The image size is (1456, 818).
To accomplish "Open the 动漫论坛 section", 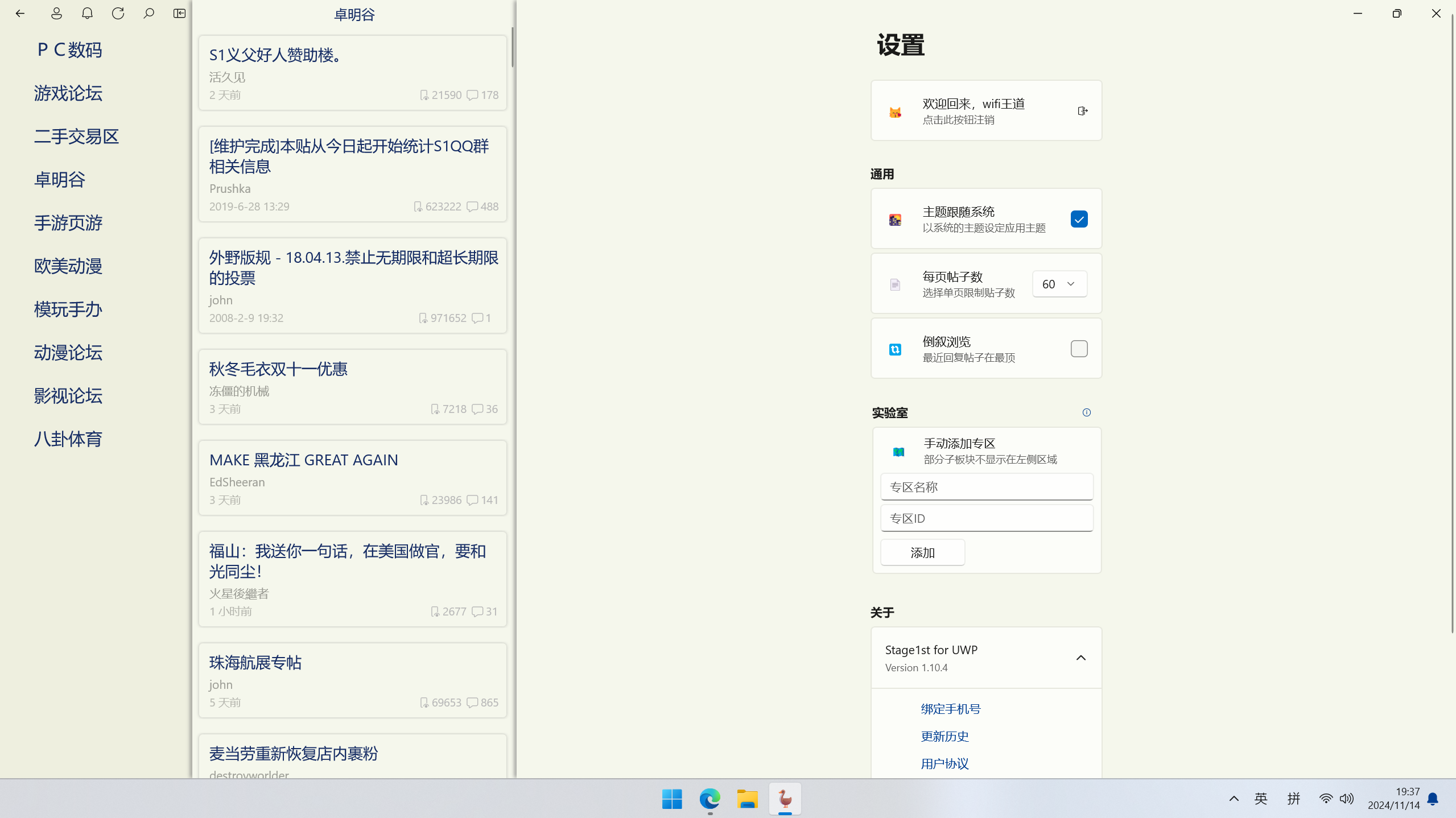I will coord(68,353).
